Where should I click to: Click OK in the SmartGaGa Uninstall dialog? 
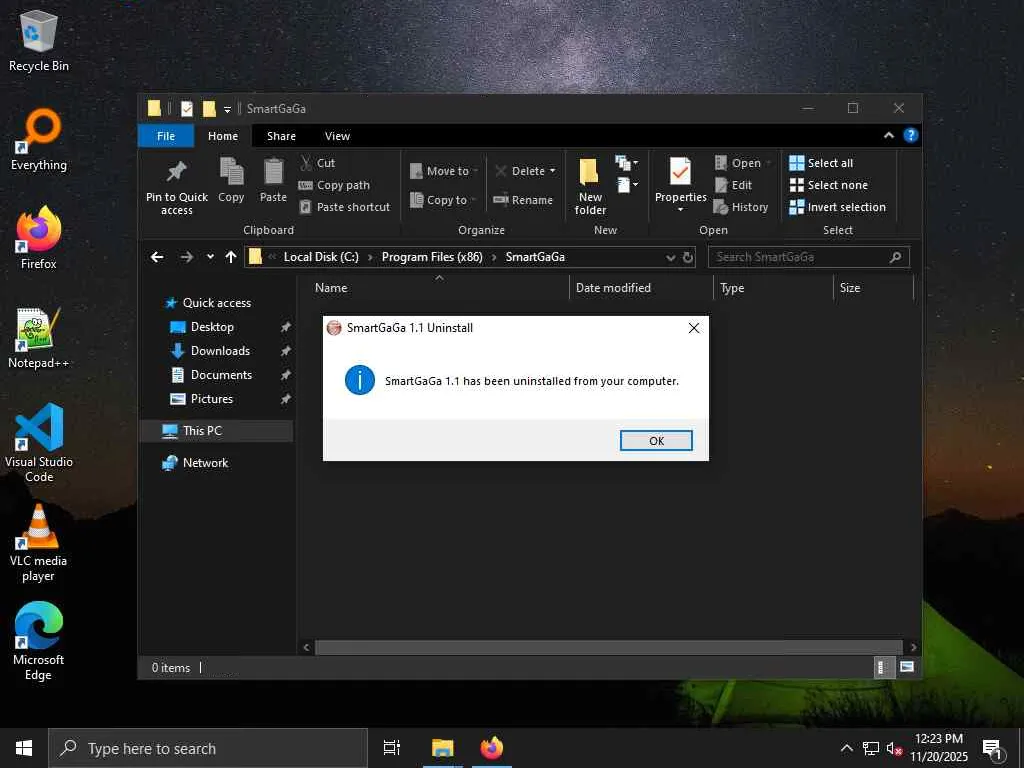click(656, 441)
